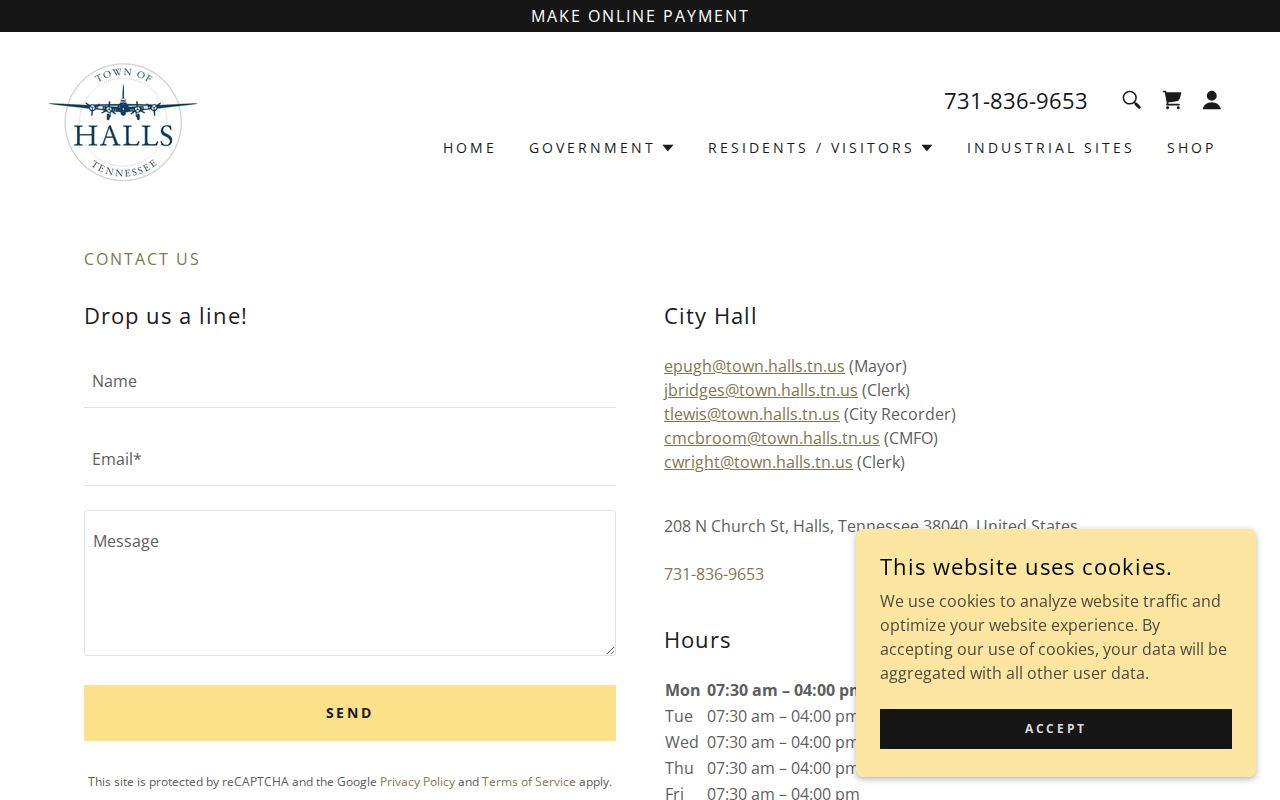
Task: Expand the Residents / Visitors dropdown menu
Action: (821, 148)
